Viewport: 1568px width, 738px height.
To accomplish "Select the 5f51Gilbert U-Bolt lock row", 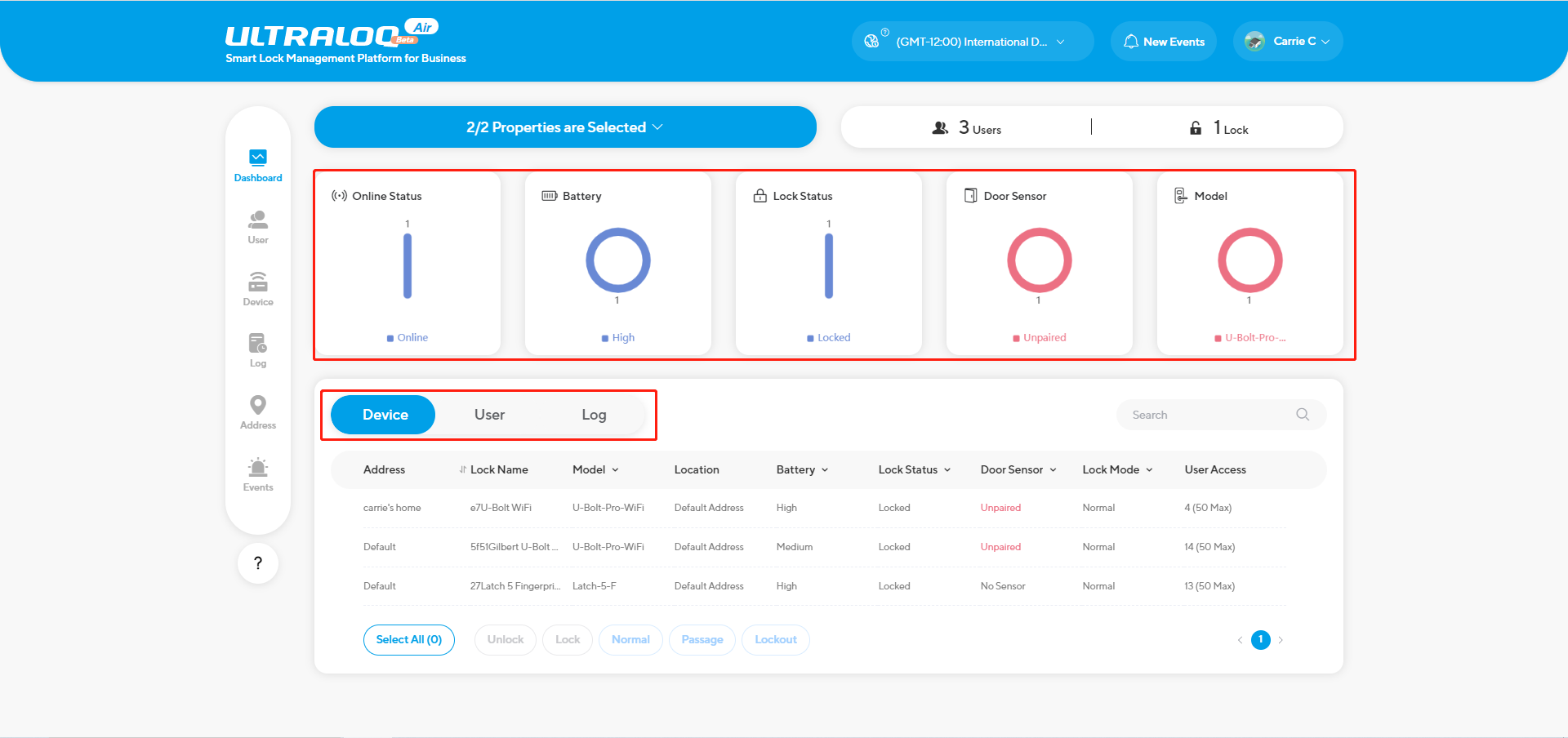I will [825, 547].
